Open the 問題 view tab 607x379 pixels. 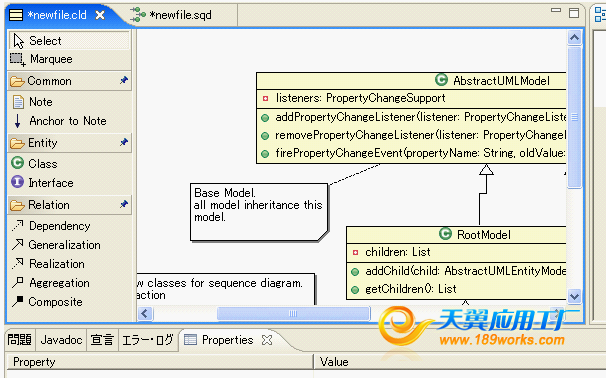tap(19, 340)
